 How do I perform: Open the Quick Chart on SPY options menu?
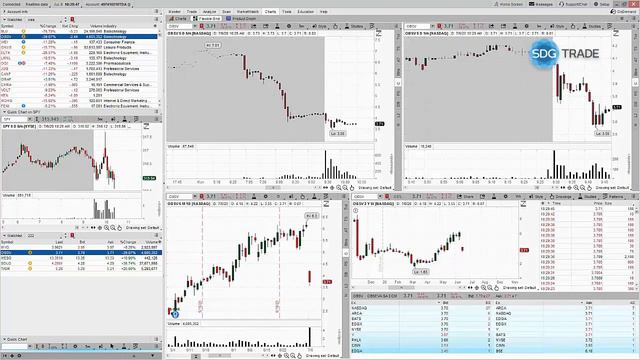(x=157, y=112)
